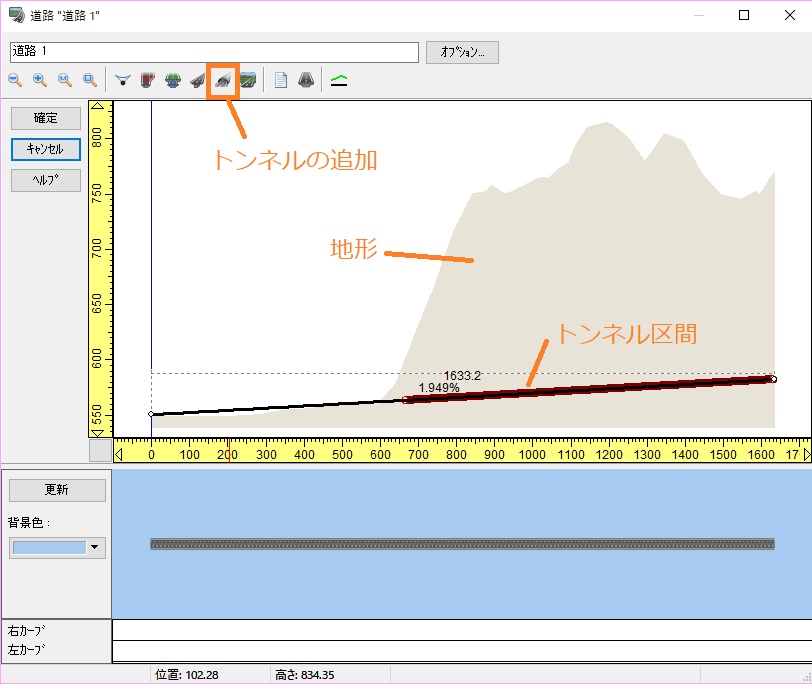Click the キャンセル button
The width and height of the screenshot is (812, 684).
pos(46,149)
